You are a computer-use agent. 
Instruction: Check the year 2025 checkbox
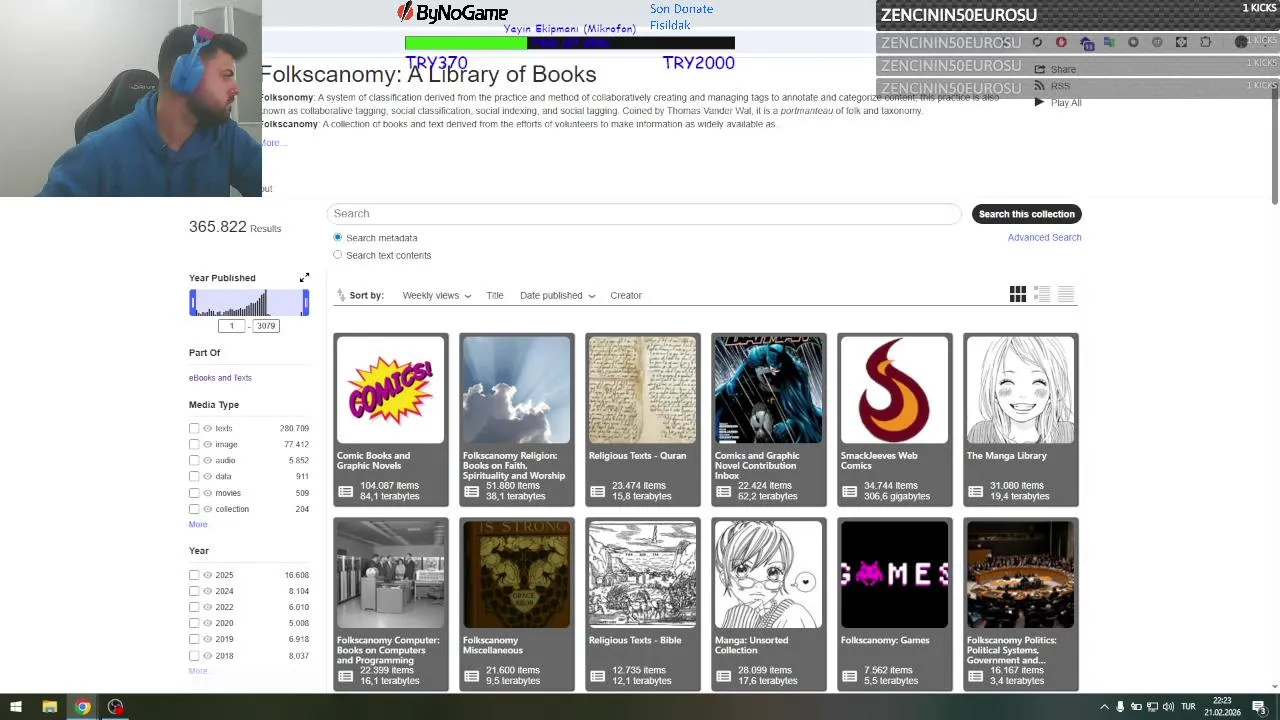click(194, 575)
